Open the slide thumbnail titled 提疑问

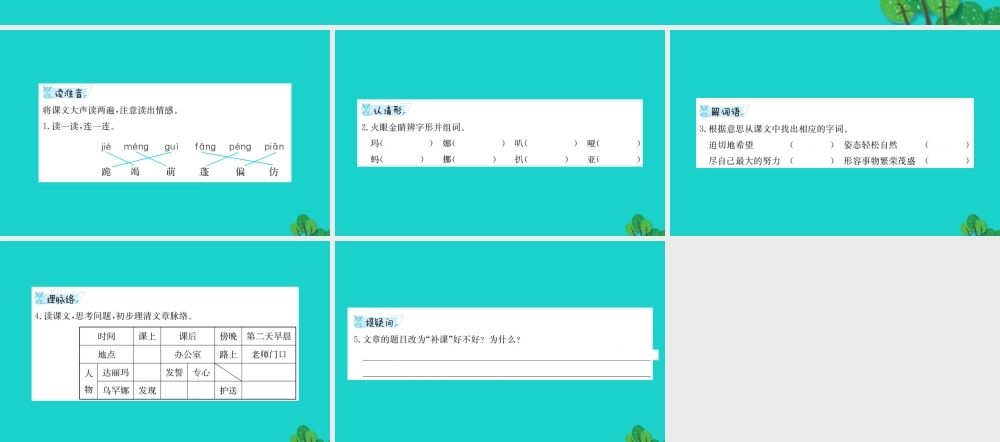tap(499, 341)
